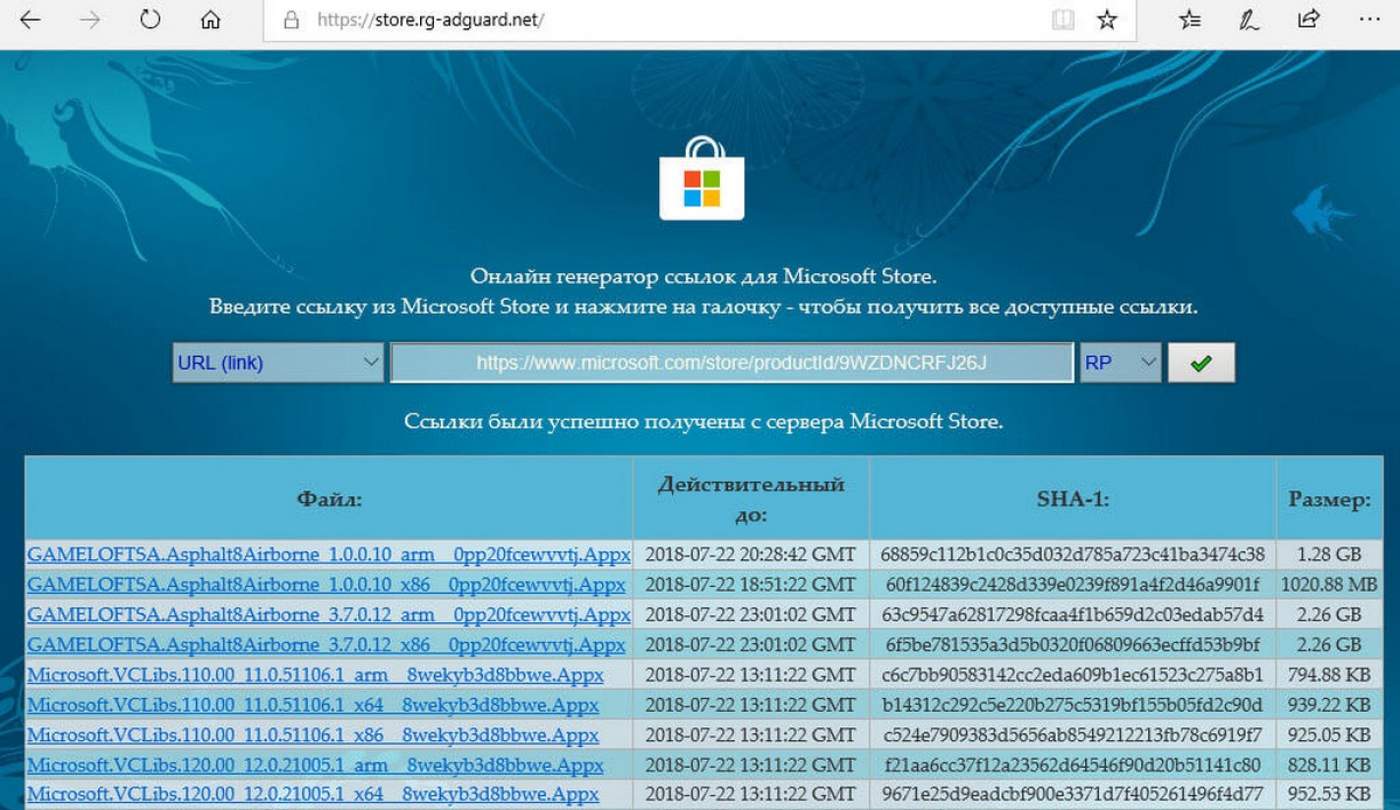
Task: Select hash f21aa6cc37f12a23562d64546f90d20b51141c80
Action: [x=1073, y=765]
